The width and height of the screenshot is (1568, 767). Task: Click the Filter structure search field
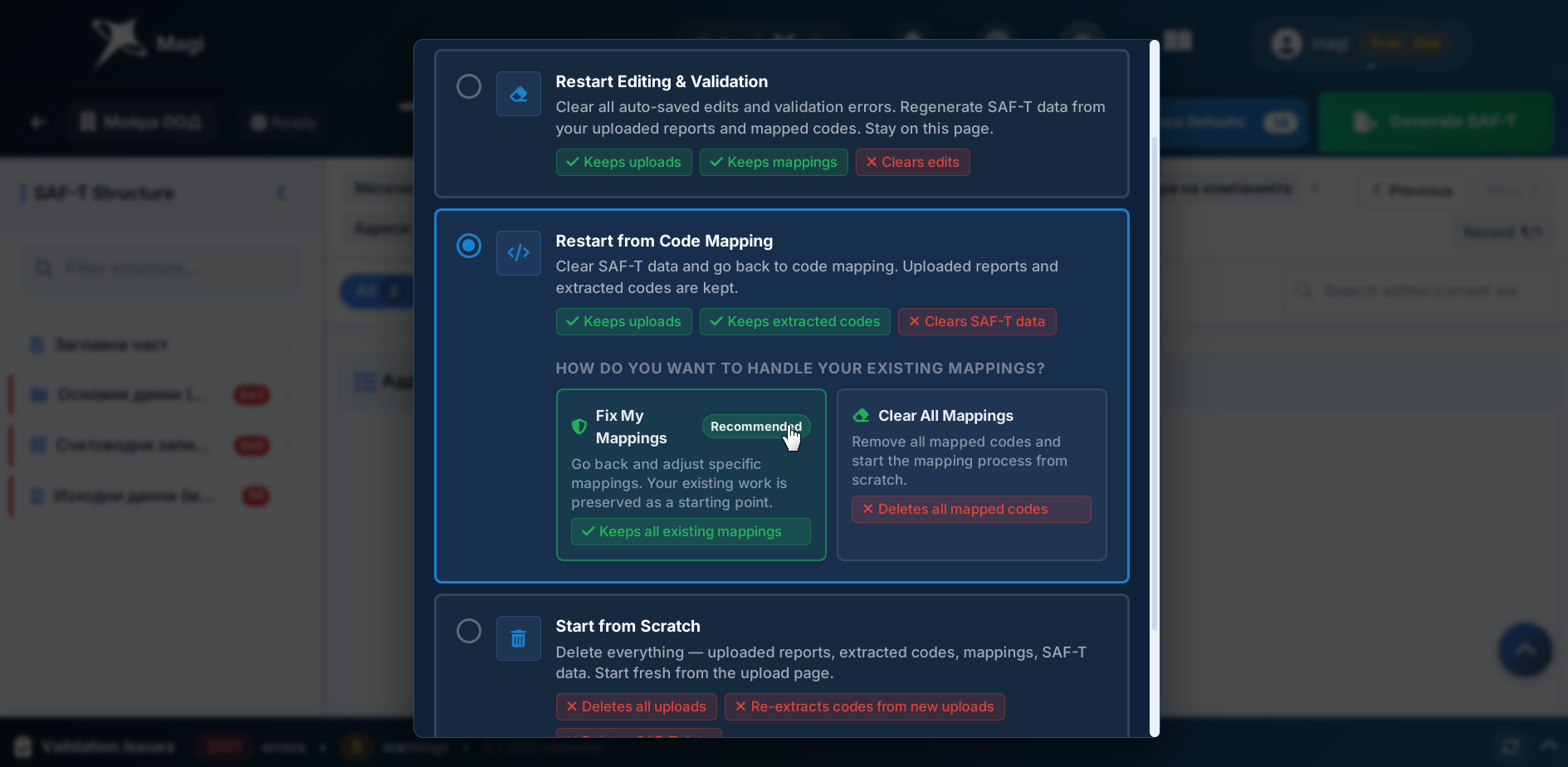pyautogui.click(x=162, y=268)
